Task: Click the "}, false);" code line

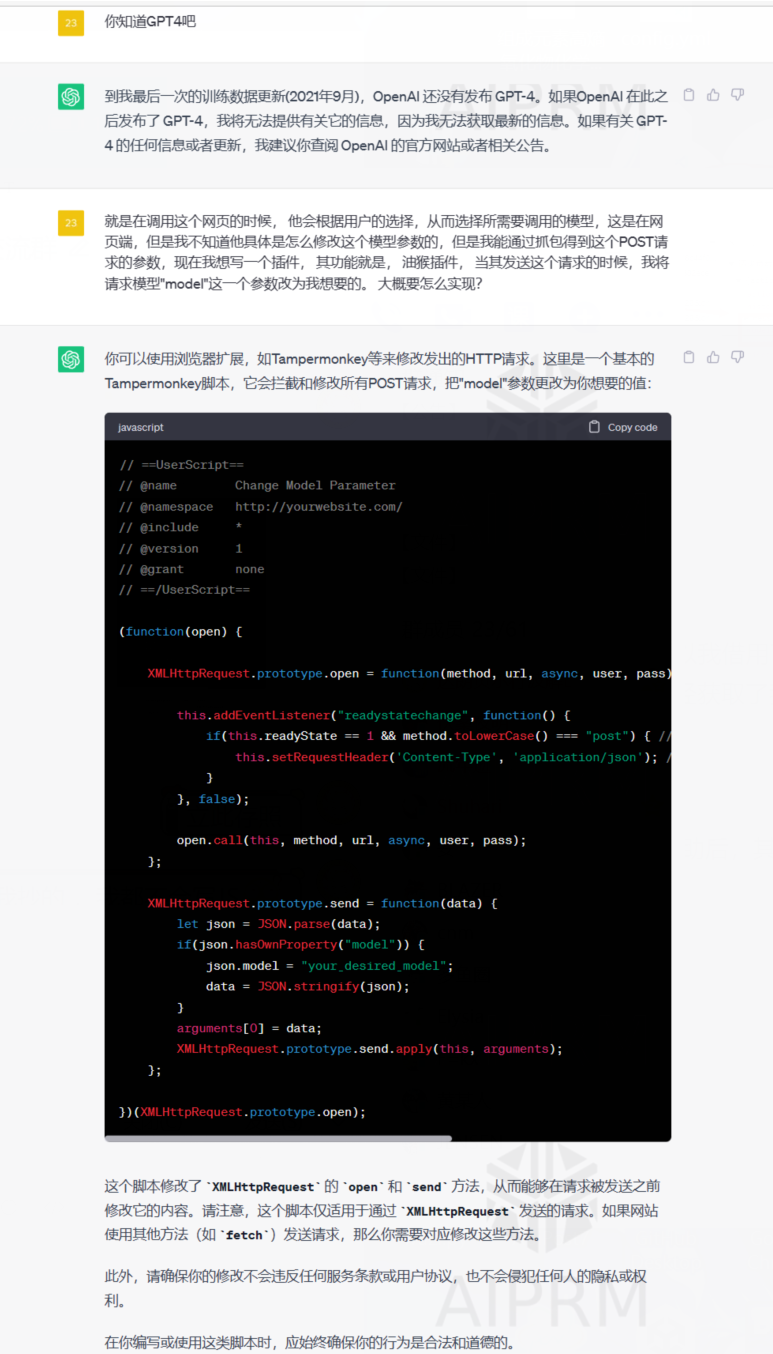Action: click(x=213, y=799)
